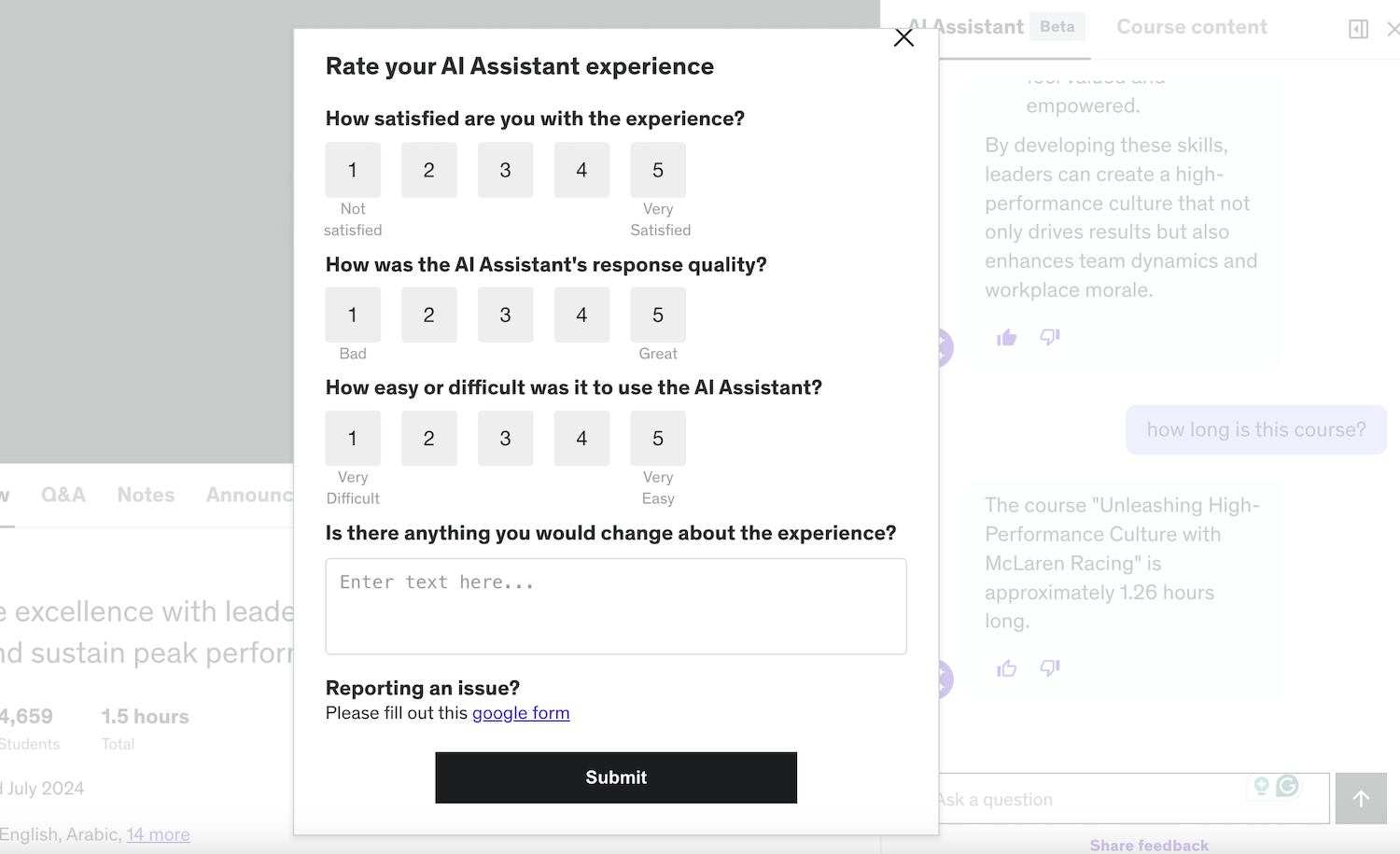
Task: Rate response quality 2
Action: tap(429, 315)
